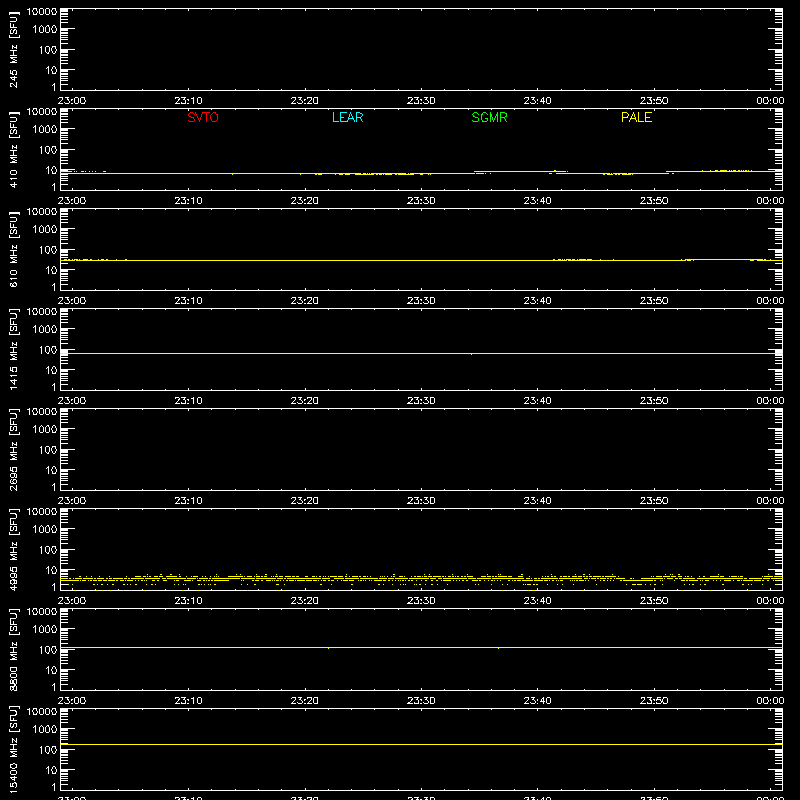Click the 100 tick on 610 MHz axis
800x800 pixels.
48,250
